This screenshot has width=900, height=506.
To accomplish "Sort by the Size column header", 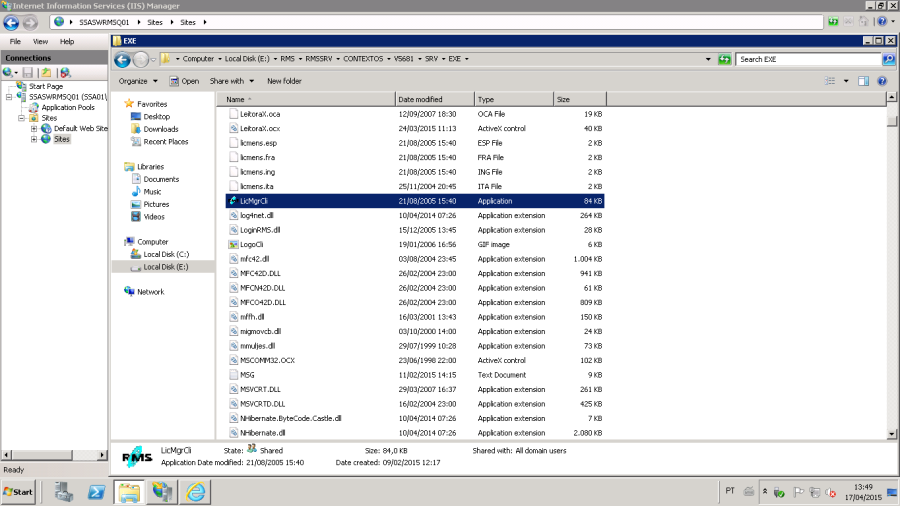I will pos(580,99).
